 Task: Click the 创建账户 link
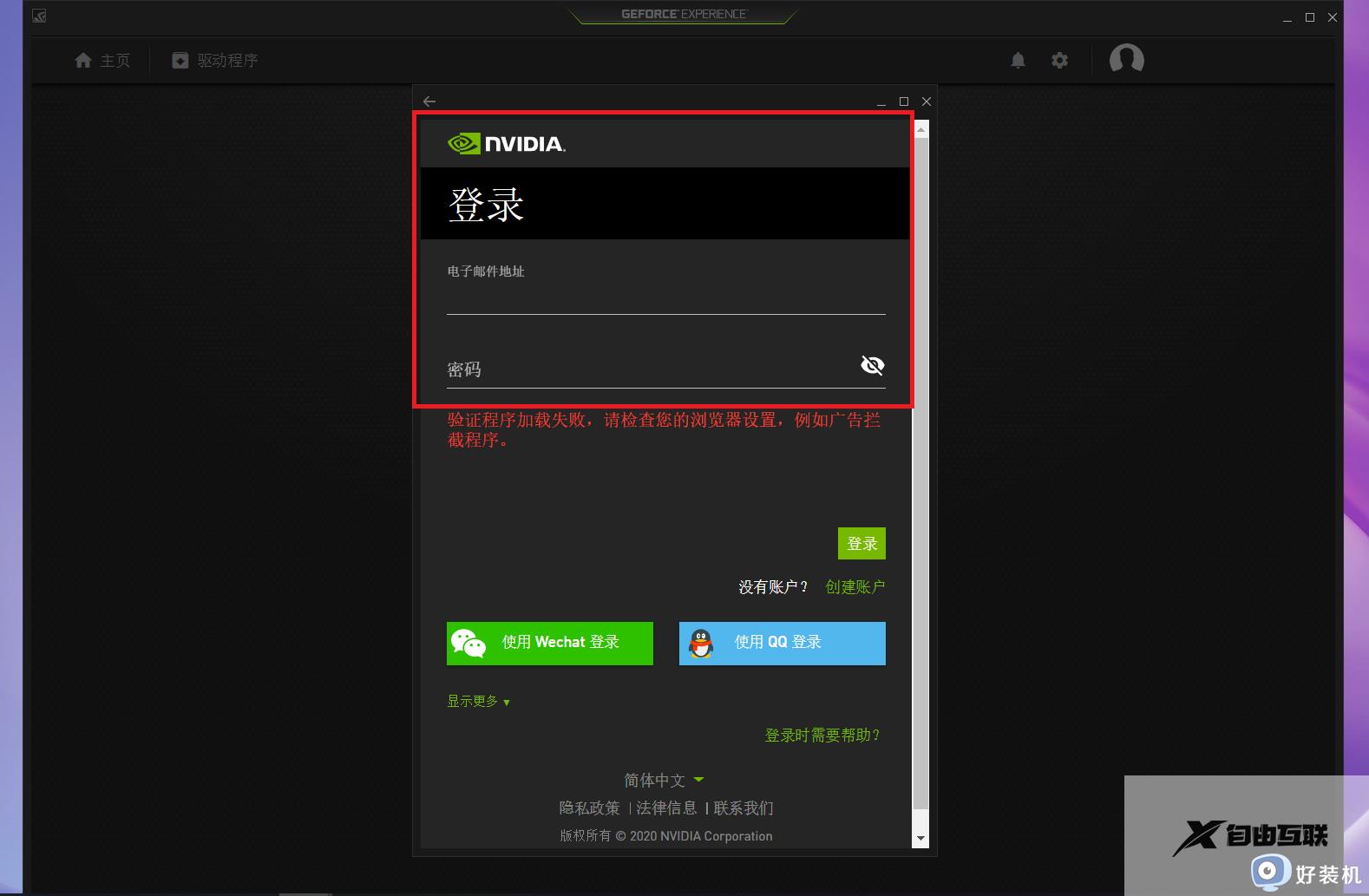click(x=855, y=587)
